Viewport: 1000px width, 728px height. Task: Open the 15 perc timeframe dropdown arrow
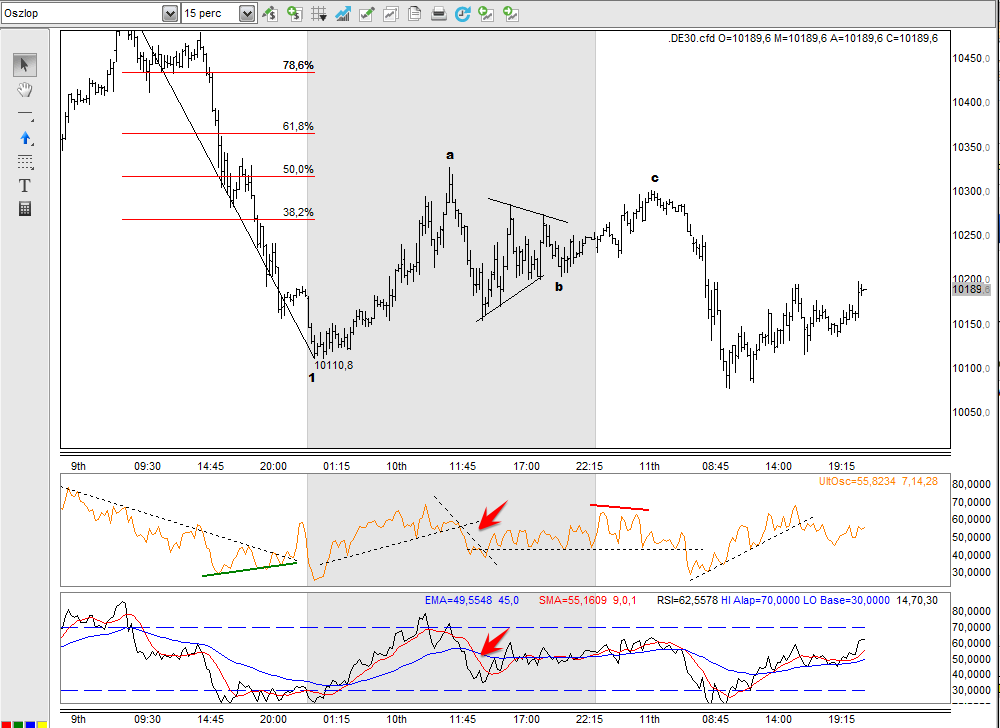pyautogui.click(x=247, y=13)
